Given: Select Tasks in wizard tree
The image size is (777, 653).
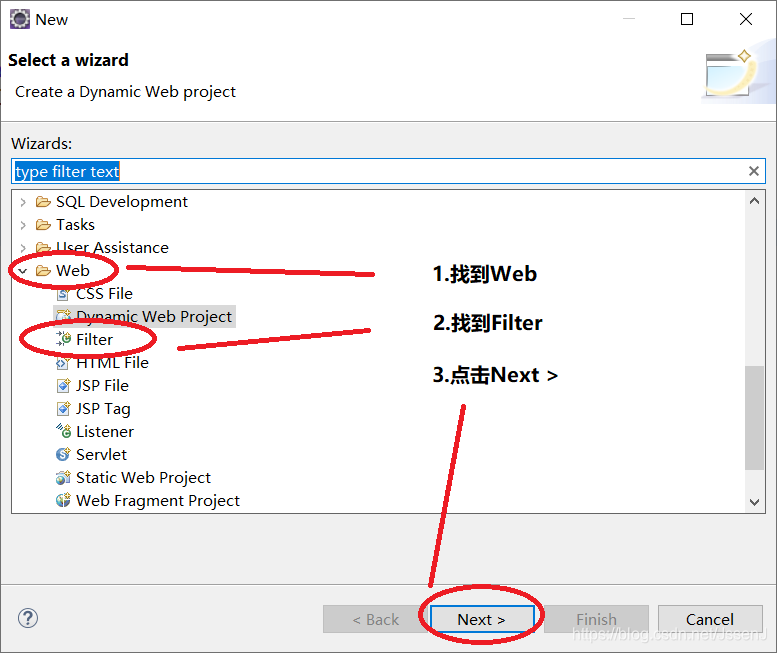Looking at the screenshot, I should [75, 225].
